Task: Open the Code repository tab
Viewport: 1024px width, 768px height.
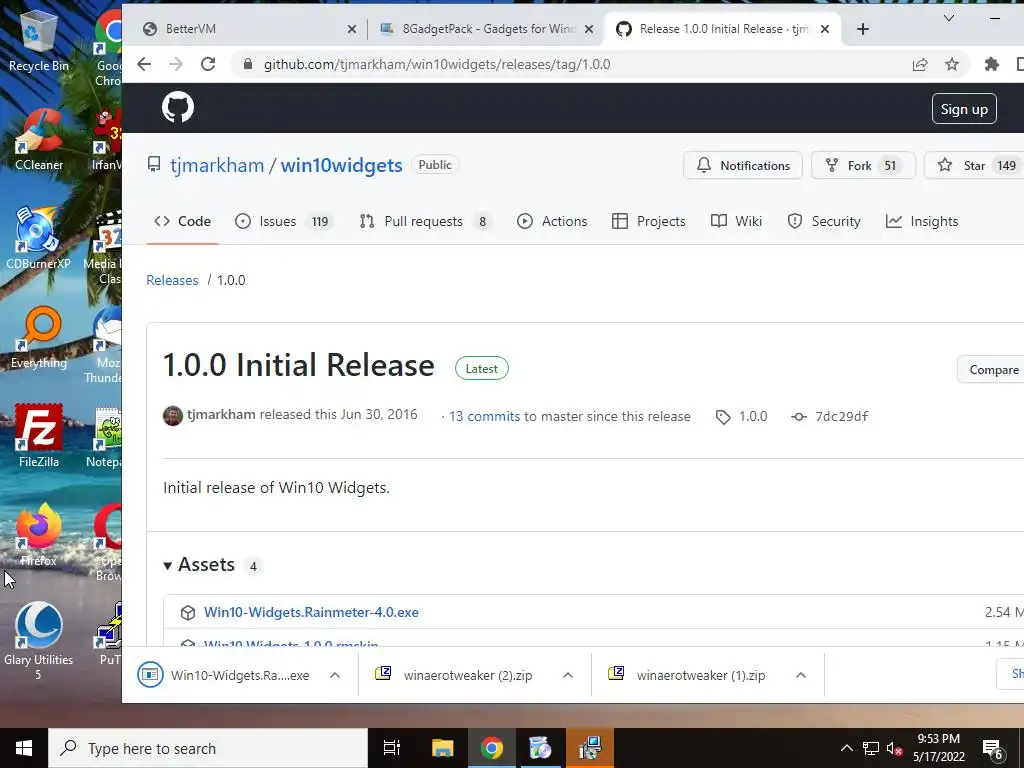Action: coord(182,221)
